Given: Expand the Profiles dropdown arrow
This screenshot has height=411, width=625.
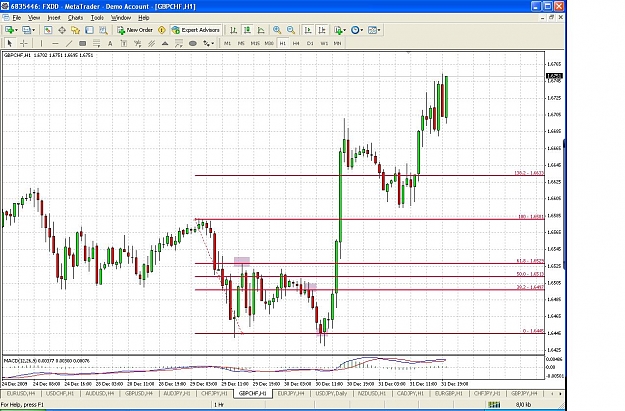Looking at the screenshot, I should point(33,30).
